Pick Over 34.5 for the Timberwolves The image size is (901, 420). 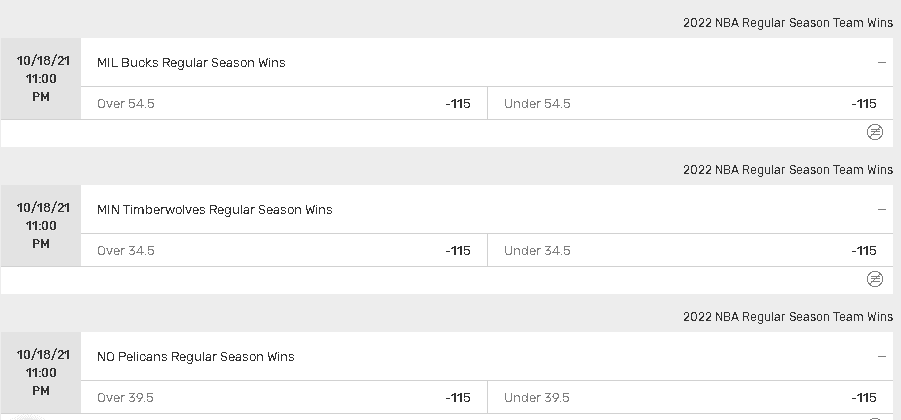pyautogui.click(x=284, y=251)
